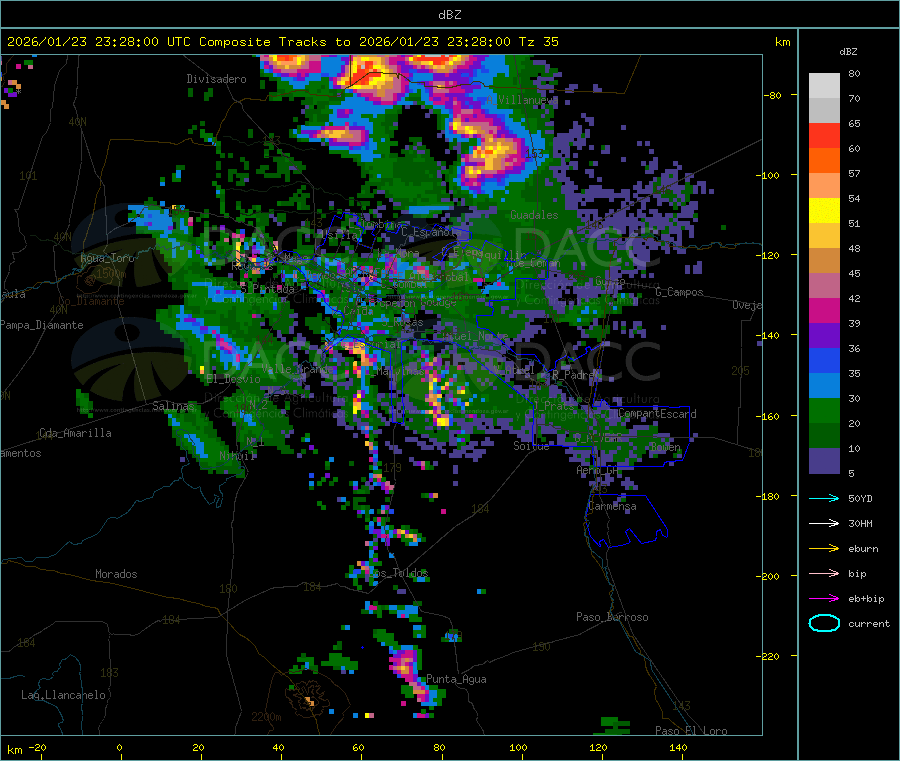Select the purple 5 dBZ color swatch
This screenshot has width=900, height=761.
click(824, 461)
